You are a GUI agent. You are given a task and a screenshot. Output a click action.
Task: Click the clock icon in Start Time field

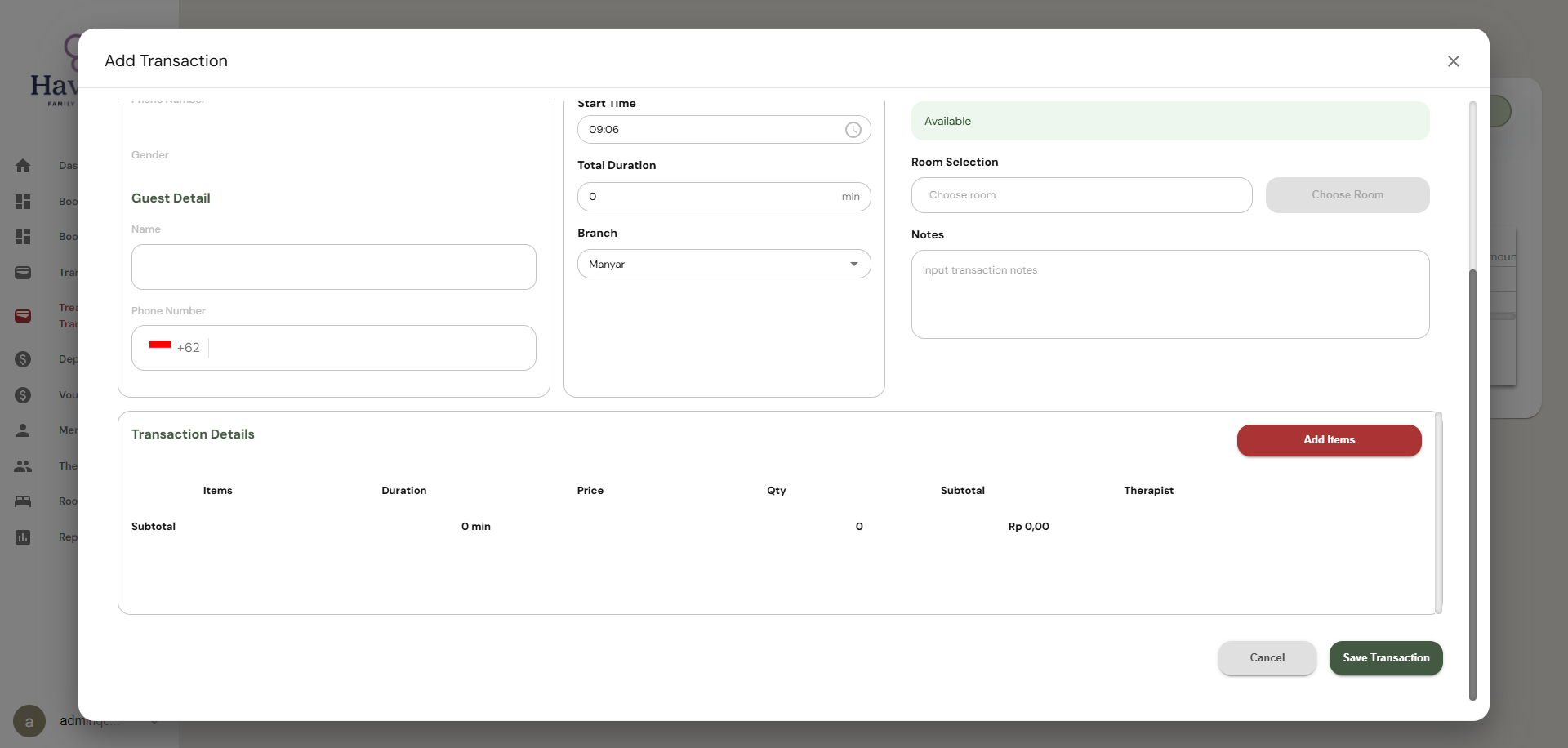click(853, 130)
